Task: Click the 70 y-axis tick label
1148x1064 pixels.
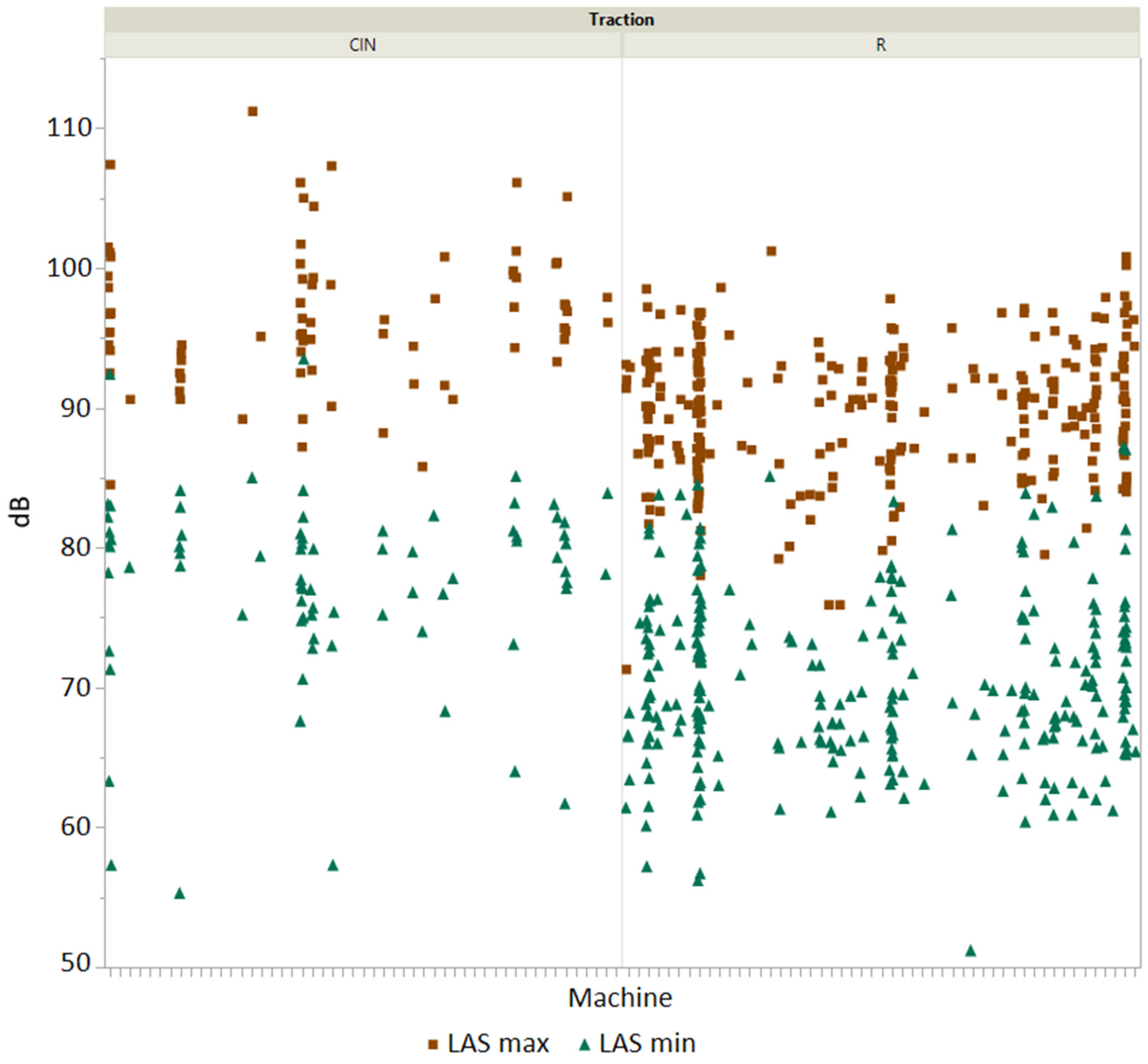Action: tap(76, 687)
